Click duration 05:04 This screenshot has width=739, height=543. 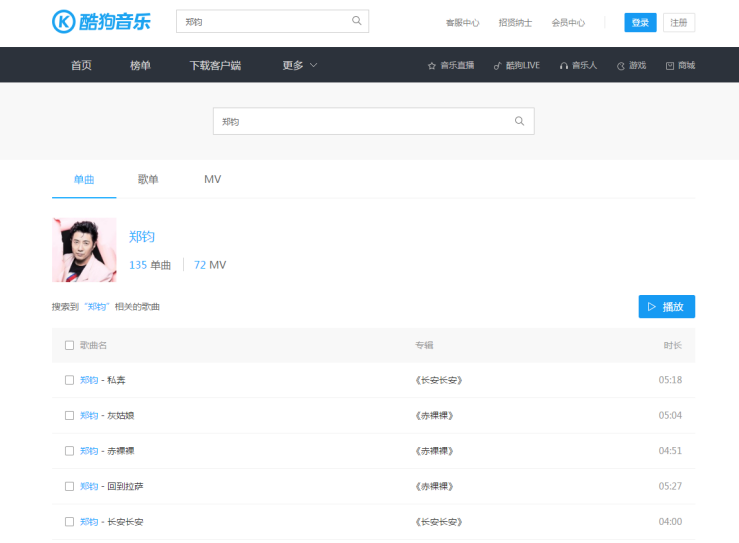pos(670,415)
